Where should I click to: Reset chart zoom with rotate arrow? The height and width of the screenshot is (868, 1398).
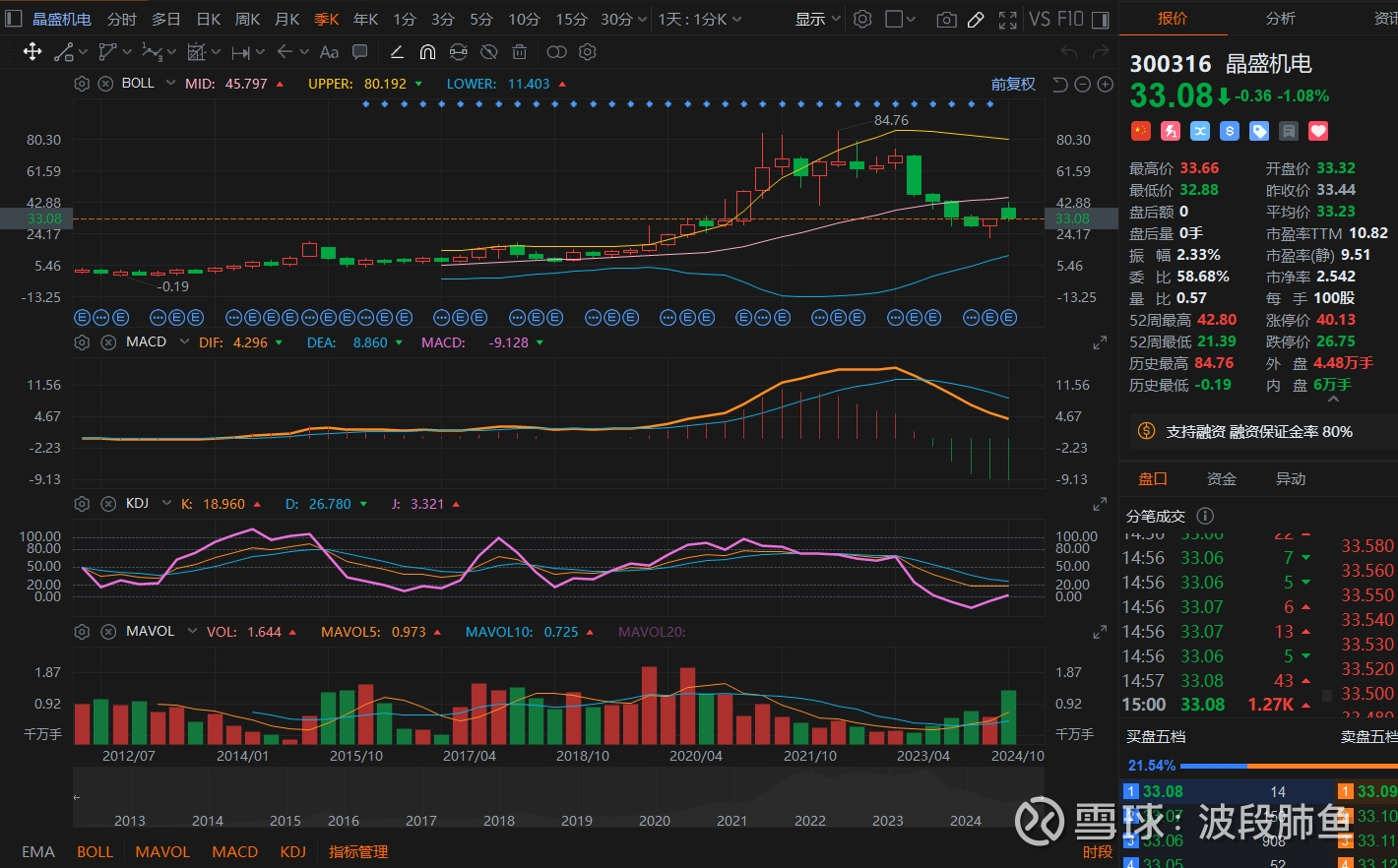click(1060, 85)
